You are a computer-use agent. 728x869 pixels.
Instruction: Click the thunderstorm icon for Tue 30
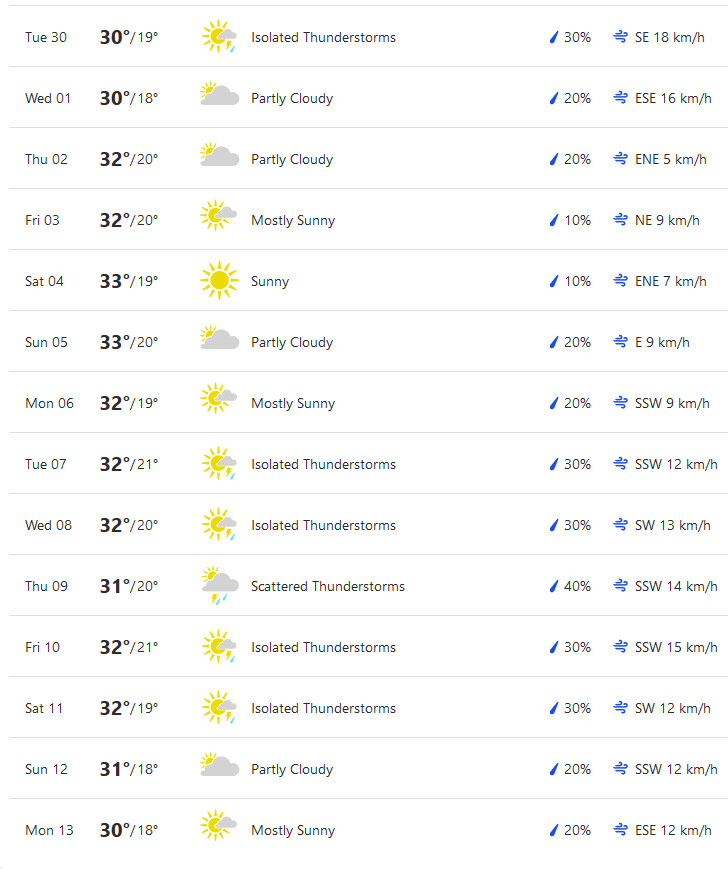[x=219, y=37]
